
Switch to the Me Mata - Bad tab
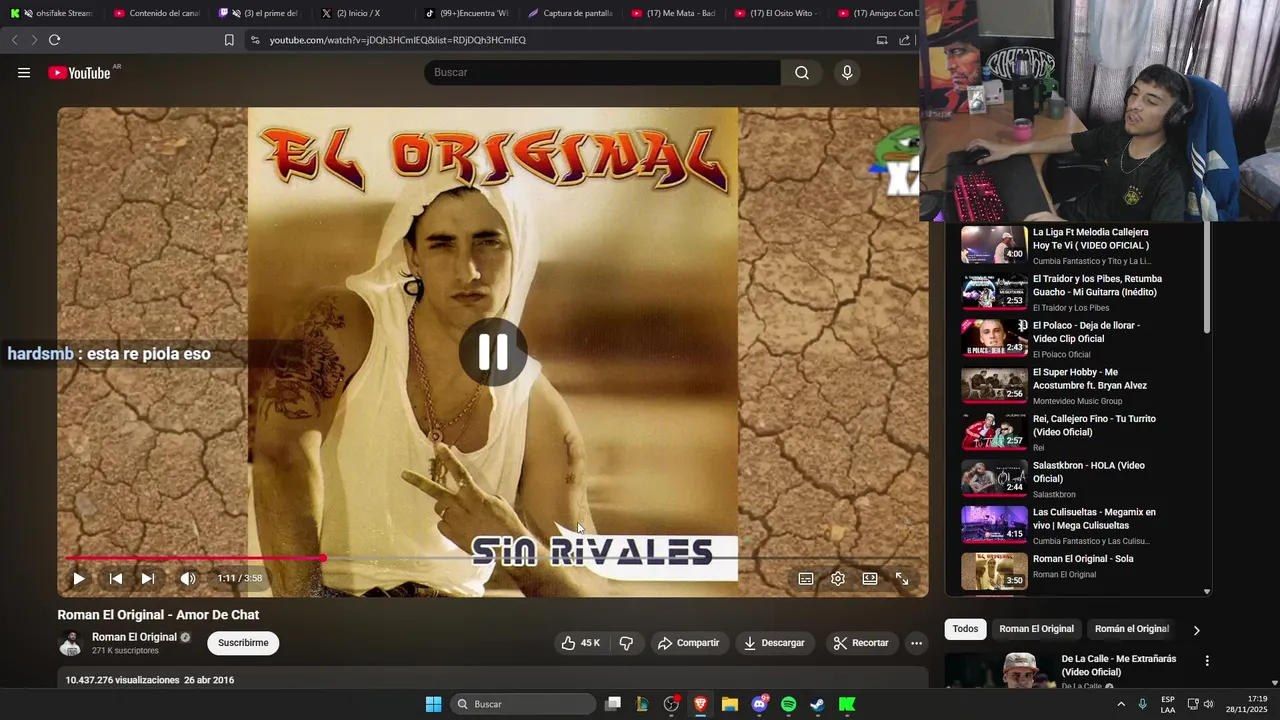[x=674, y=13]
